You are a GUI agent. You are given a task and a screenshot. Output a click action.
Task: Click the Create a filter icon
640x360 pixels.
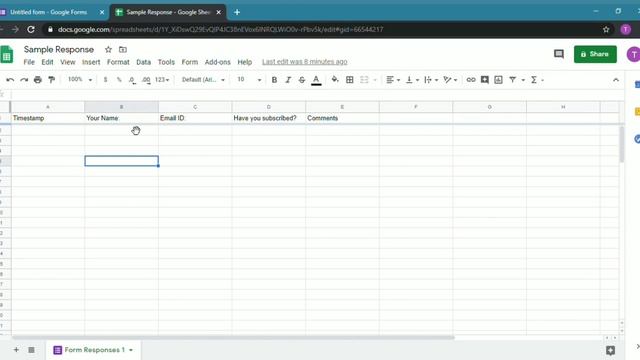[x=513, y=80]
